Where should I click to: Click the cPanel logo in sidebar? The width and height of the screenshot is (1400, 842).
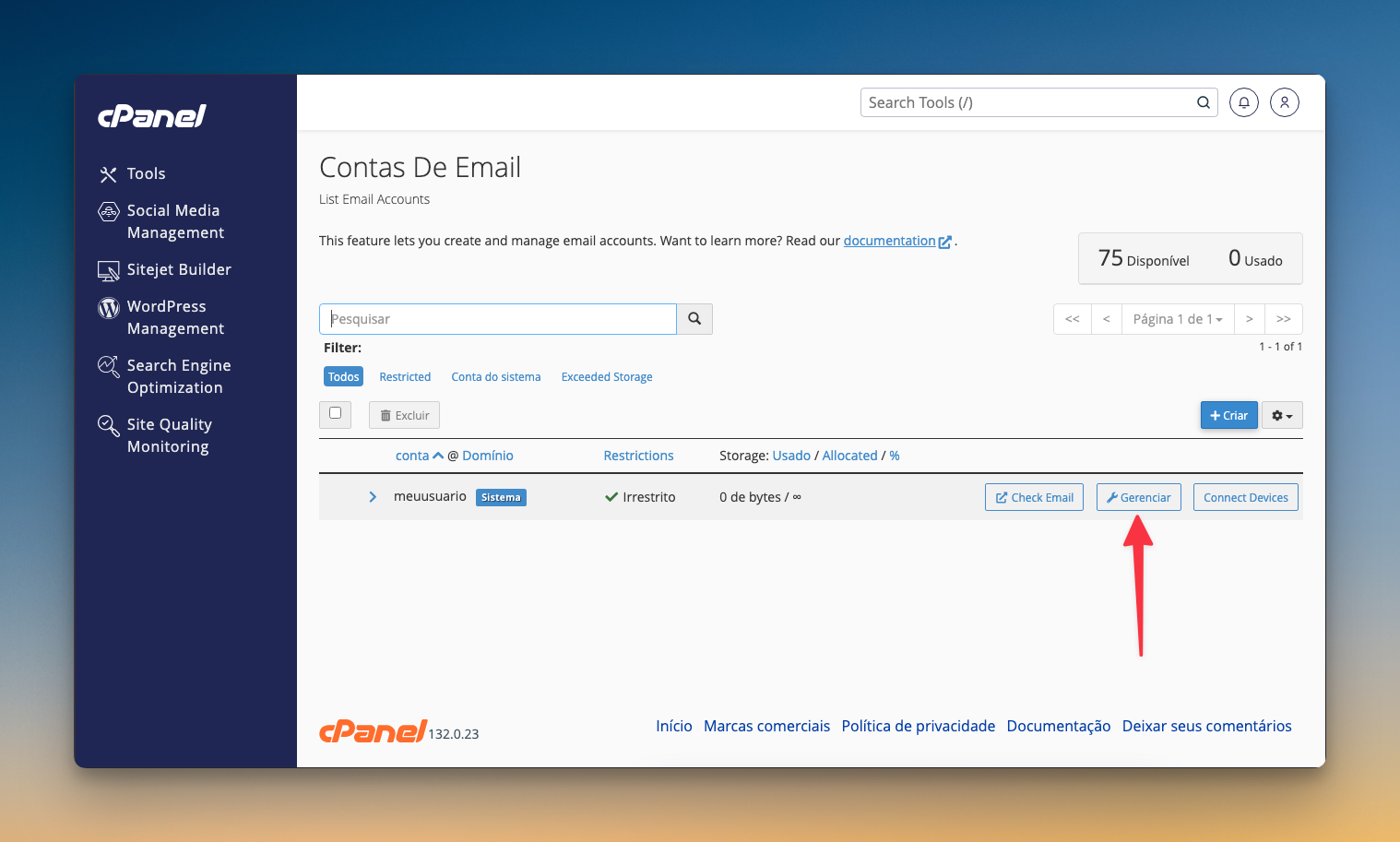click(152, 116)
